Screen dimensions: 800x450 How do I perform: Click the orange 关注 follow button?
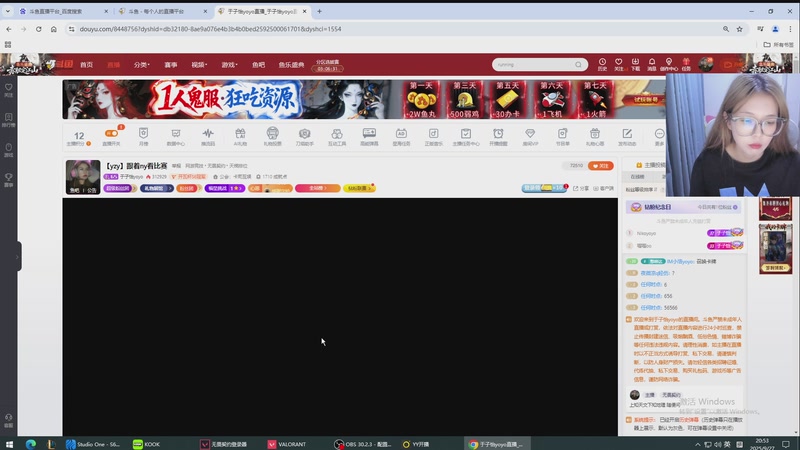point(601,166)
